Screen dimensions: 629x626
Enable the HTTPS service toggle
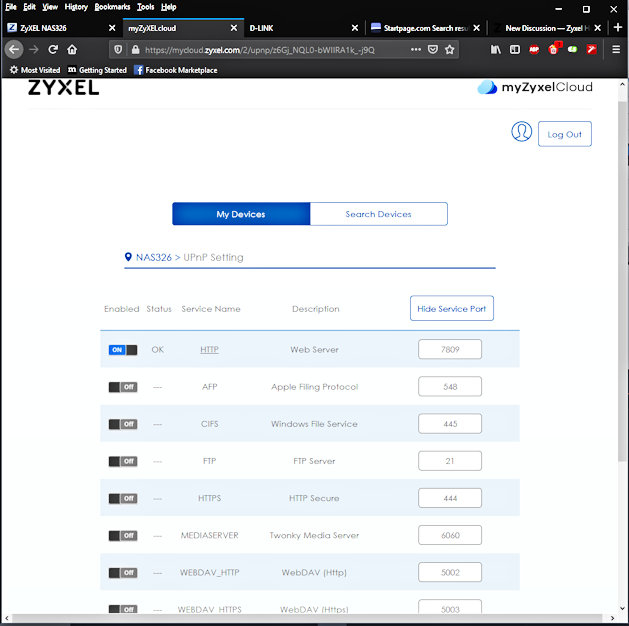click(x=123, y=498)
